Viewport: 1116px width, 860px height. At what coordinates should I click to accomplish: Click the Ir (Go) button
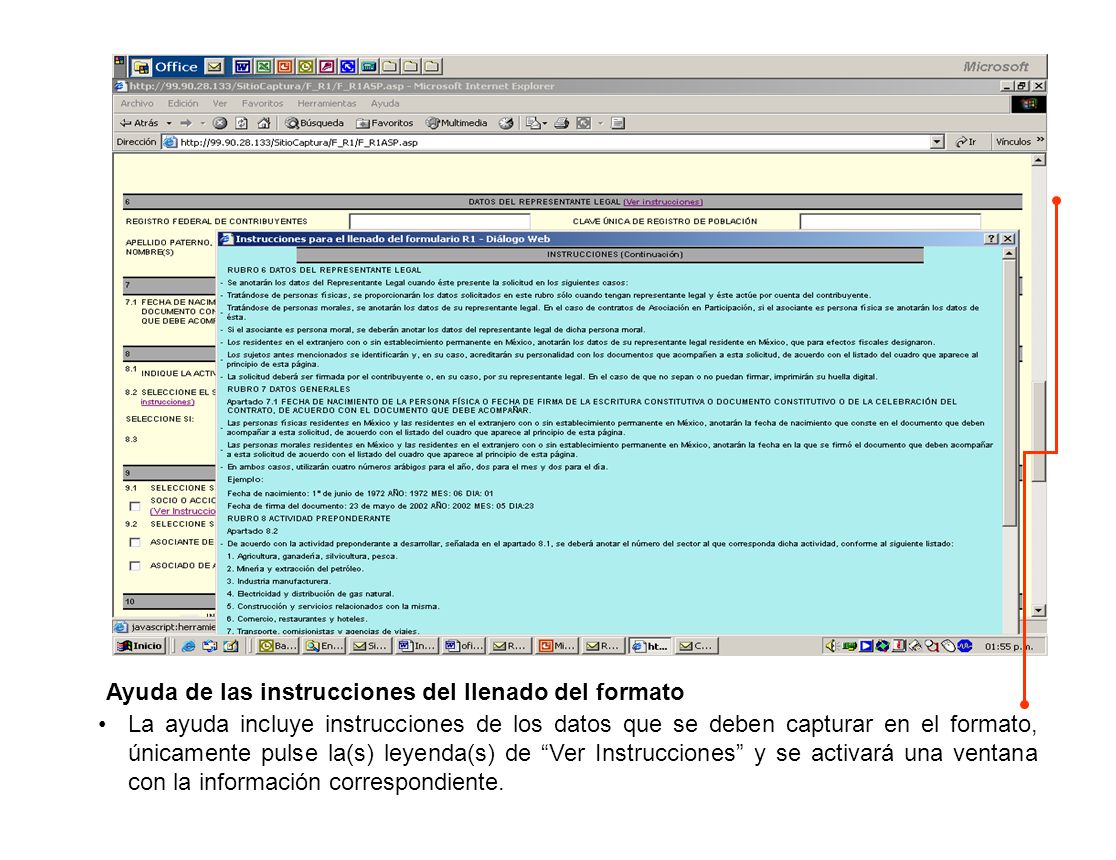tap(966, 142)
